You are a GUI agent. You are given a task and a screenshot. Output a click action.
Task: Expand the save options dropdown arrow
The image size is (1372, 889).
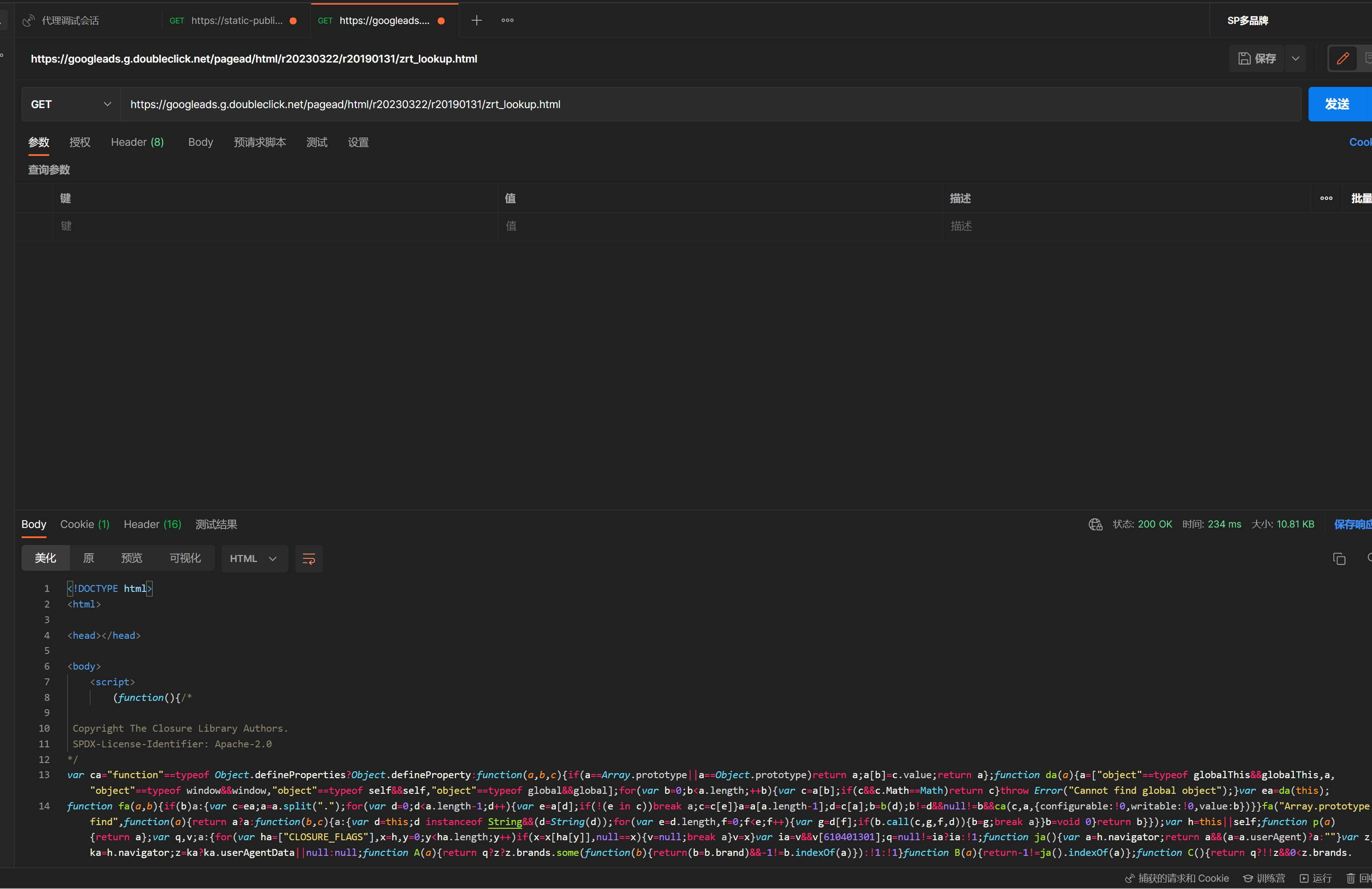pos(1295,58)
